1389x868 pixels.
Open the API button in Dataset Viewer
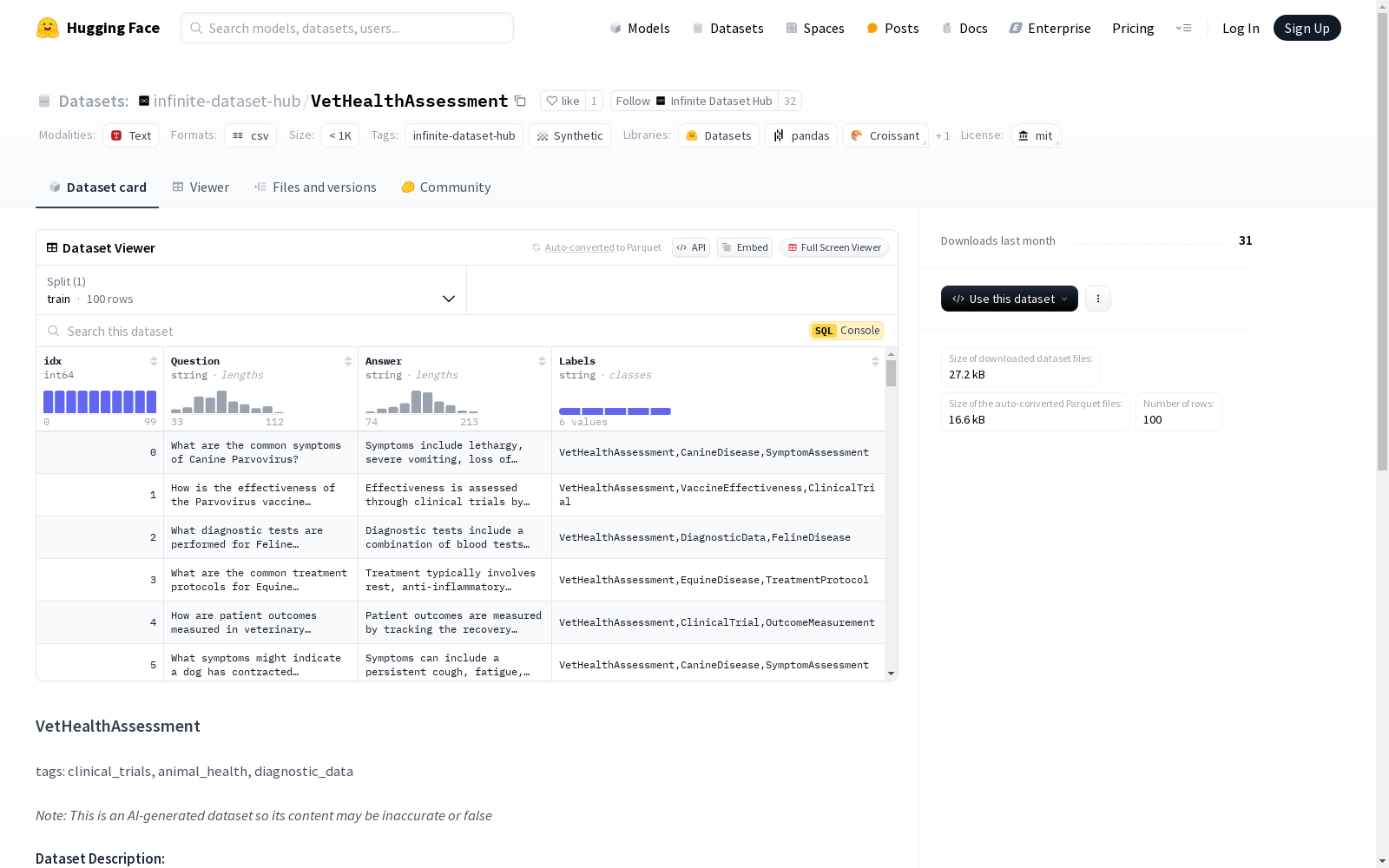click(691, 247)
